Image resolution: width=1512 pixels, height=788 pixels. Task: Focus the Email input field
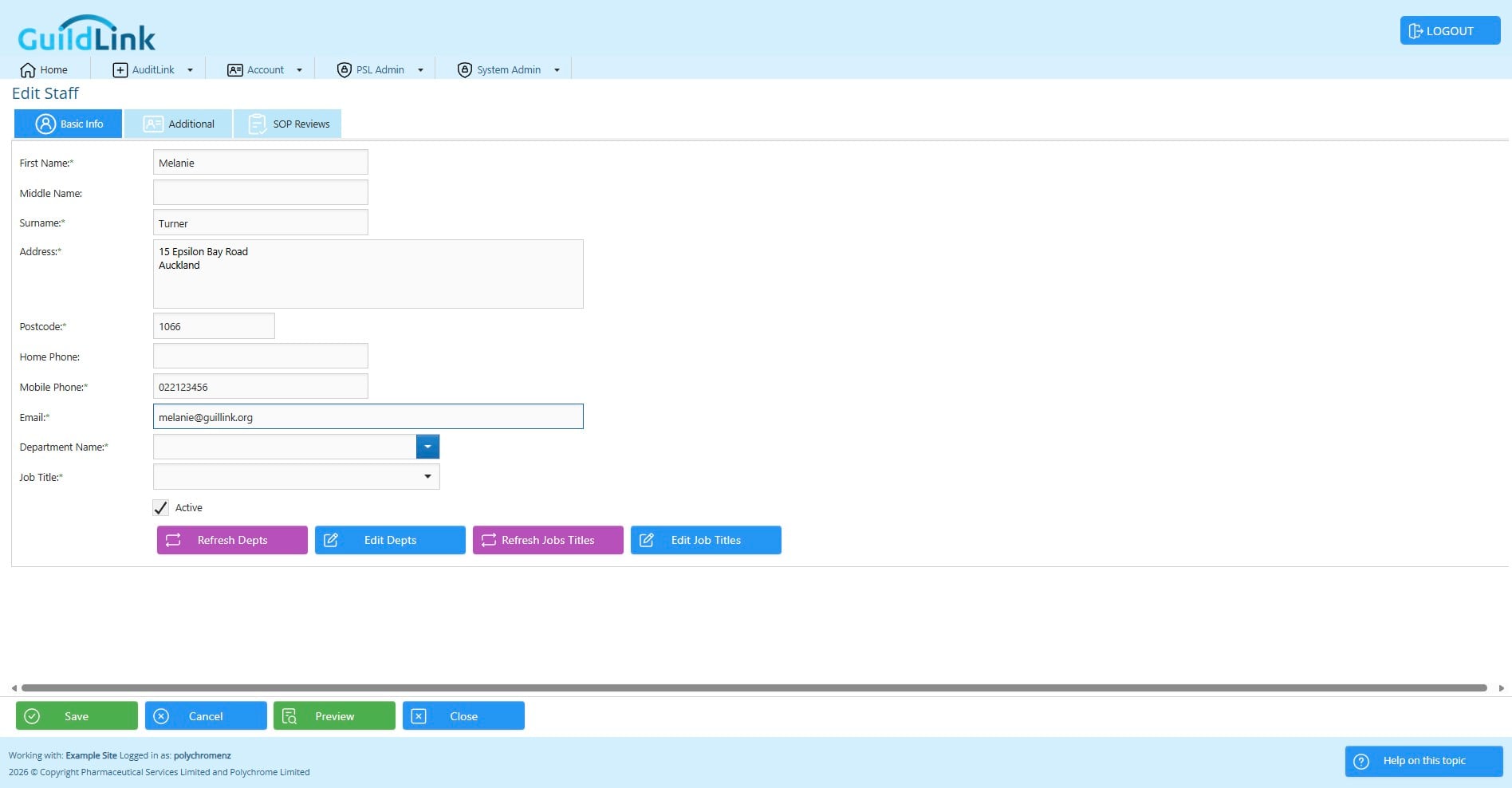pos(368,416)
